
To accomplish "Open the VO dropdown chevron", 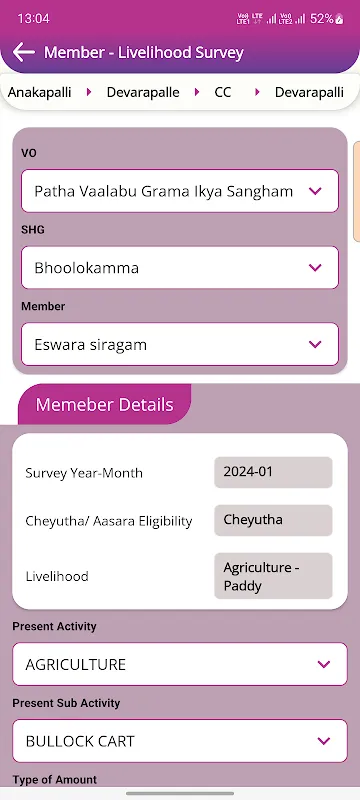I will 315,191.
